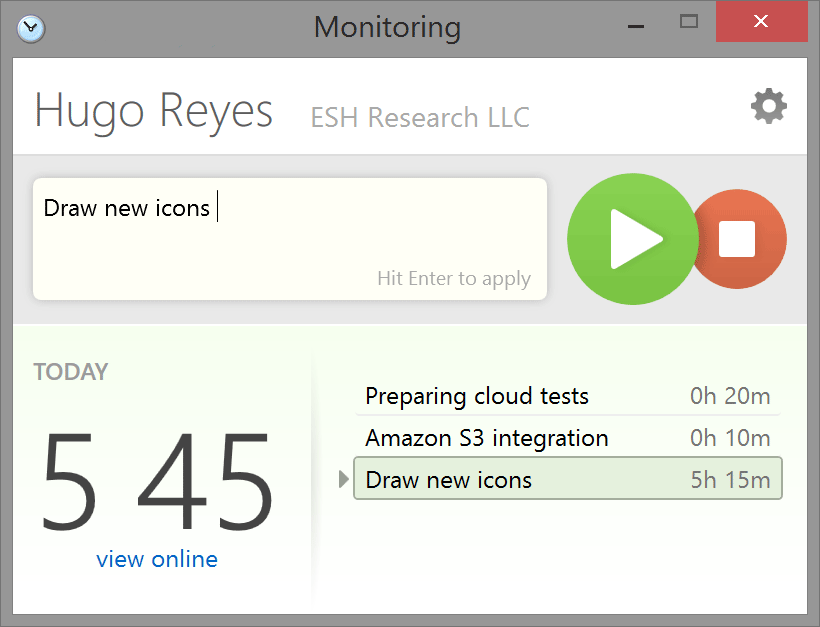Click today's total time 5 45
The width and height of the screenshot is (820, 627).
(x=157, y=481)
